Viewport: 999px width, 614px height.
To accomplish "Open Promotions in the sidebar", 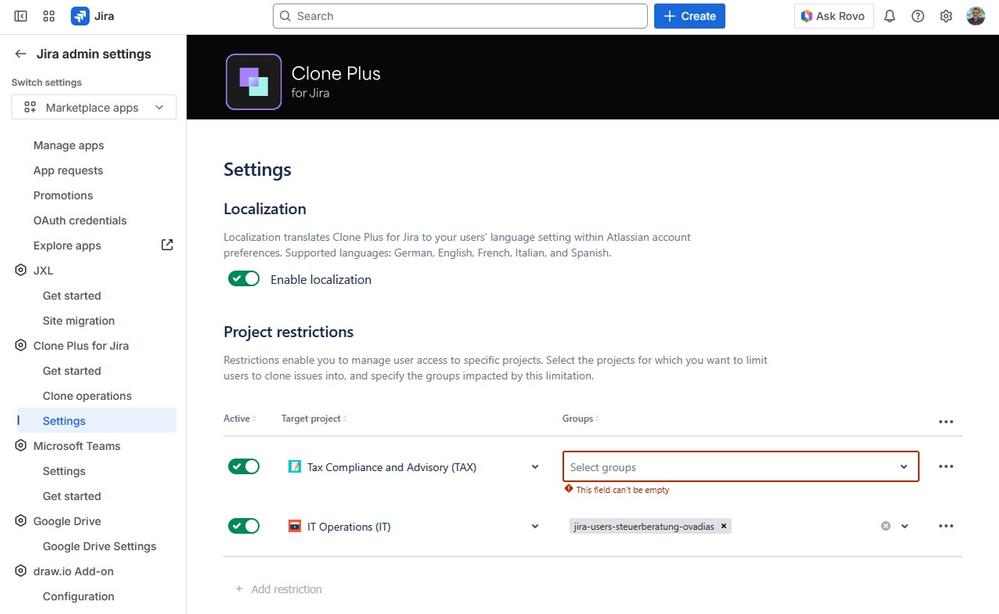I will tap(63, 195).
